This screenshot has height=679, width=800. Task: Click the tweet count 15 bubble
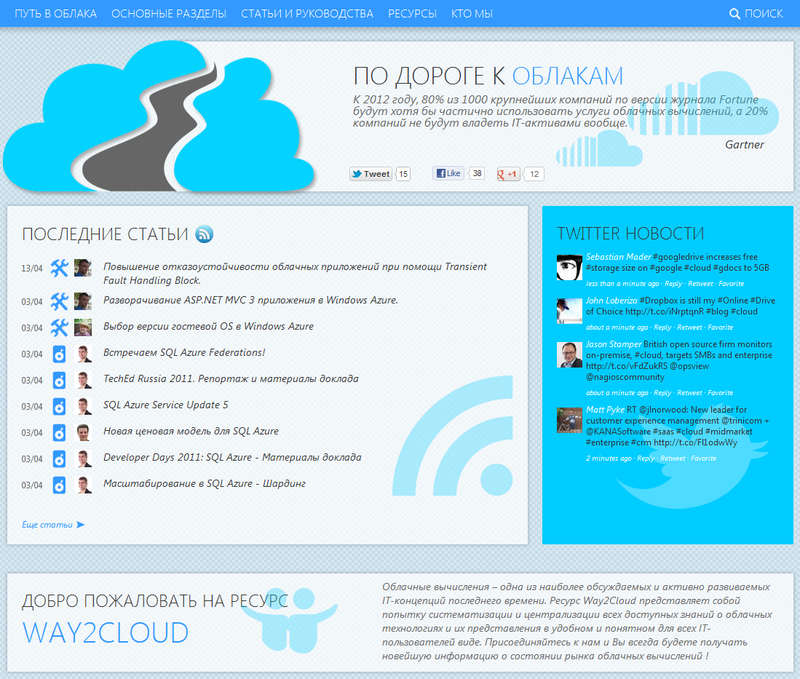pos(403,174)
